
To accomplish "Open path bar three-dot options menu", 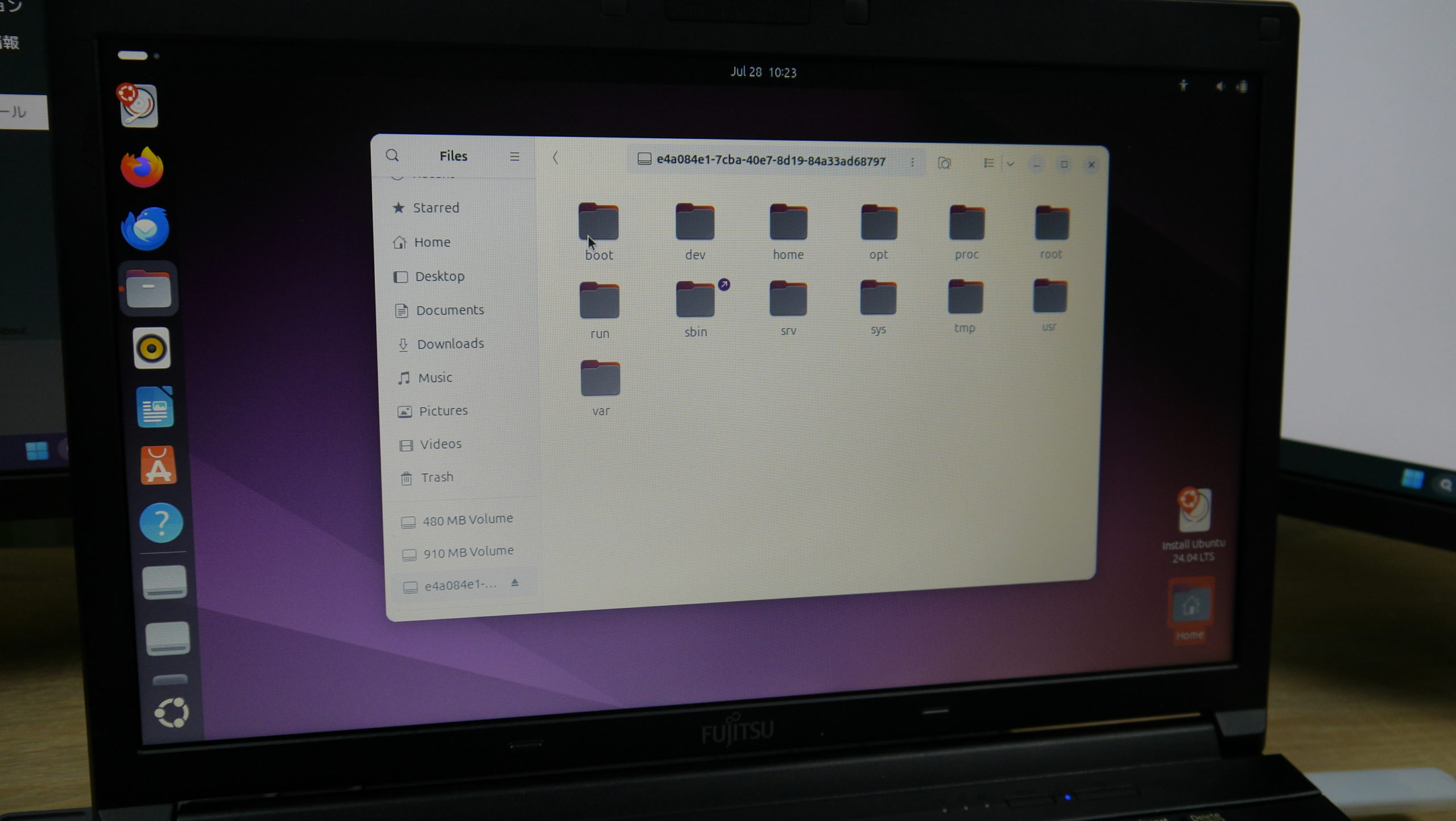I will (912, 163).
